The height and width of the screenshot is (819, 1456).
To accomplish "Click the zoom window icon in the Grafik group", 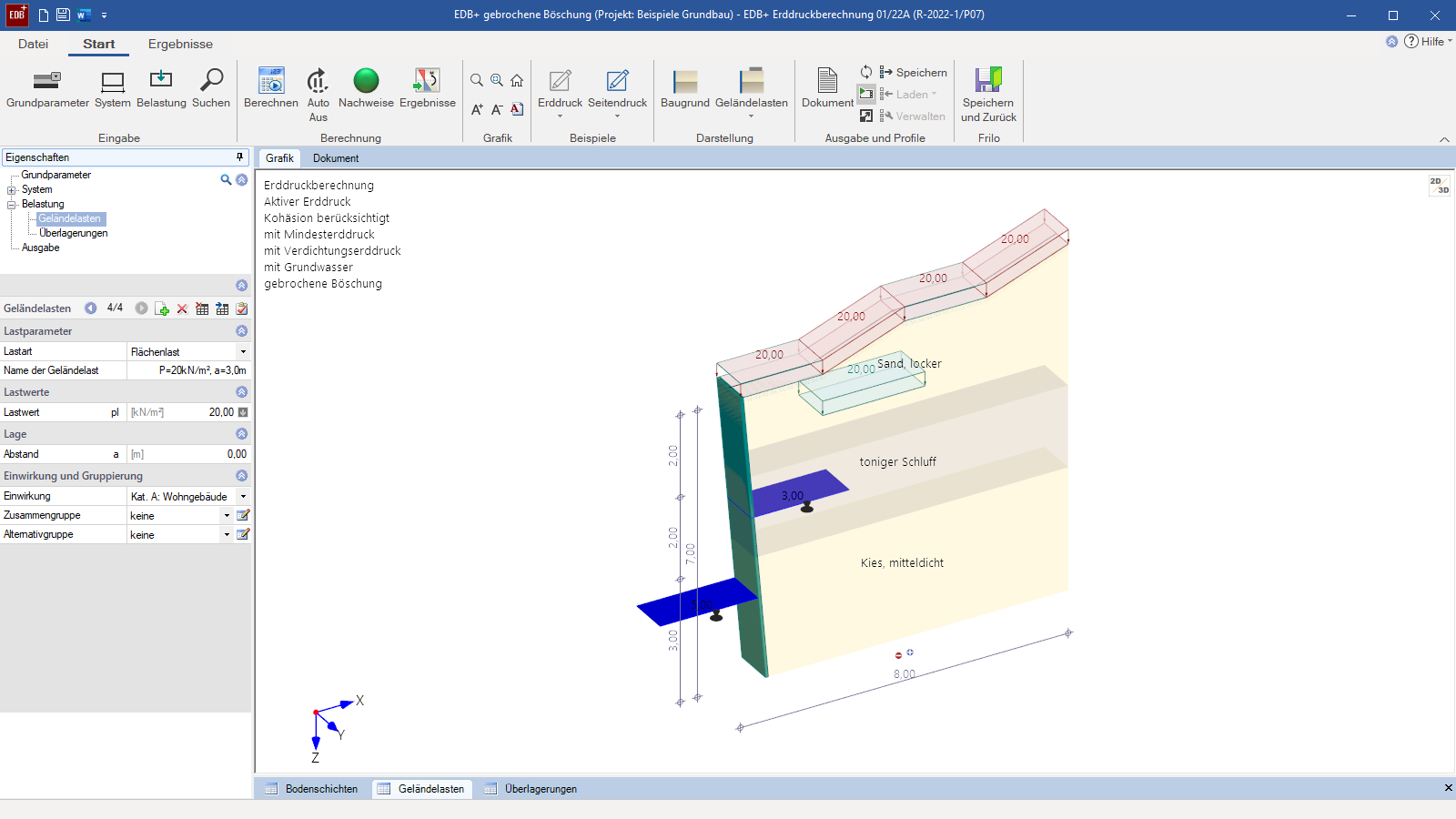I will coord(497,80).
